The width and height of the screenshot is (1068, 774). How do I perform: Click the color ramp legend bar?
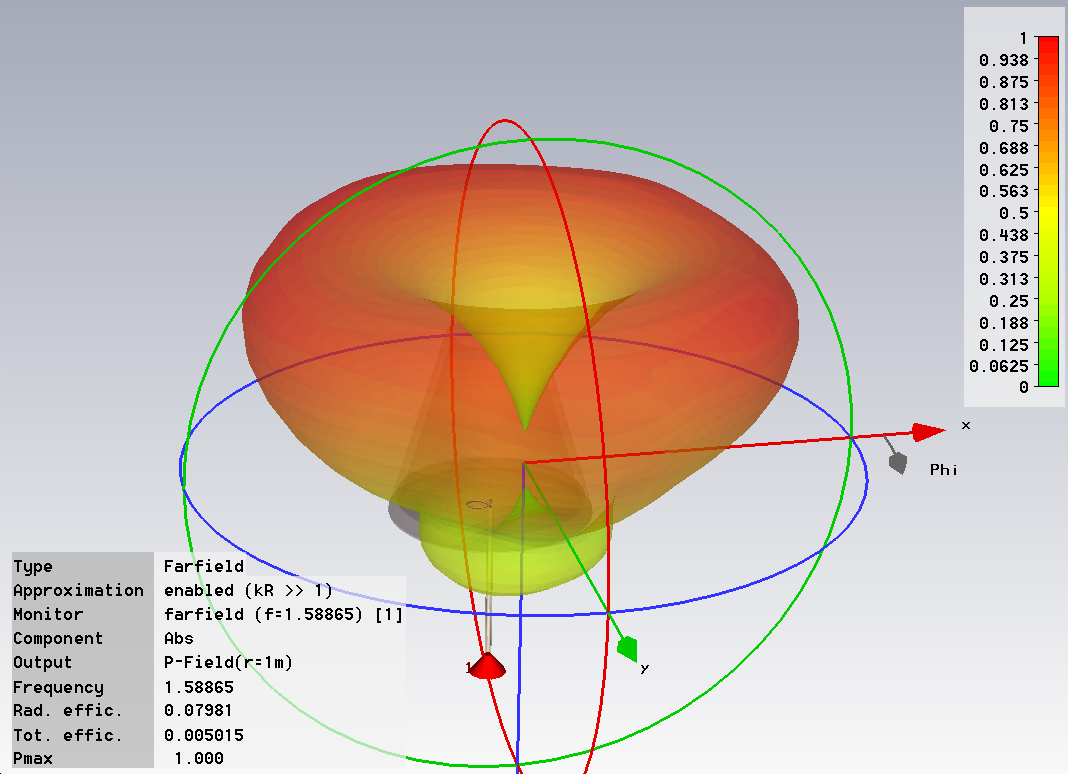1048,211
